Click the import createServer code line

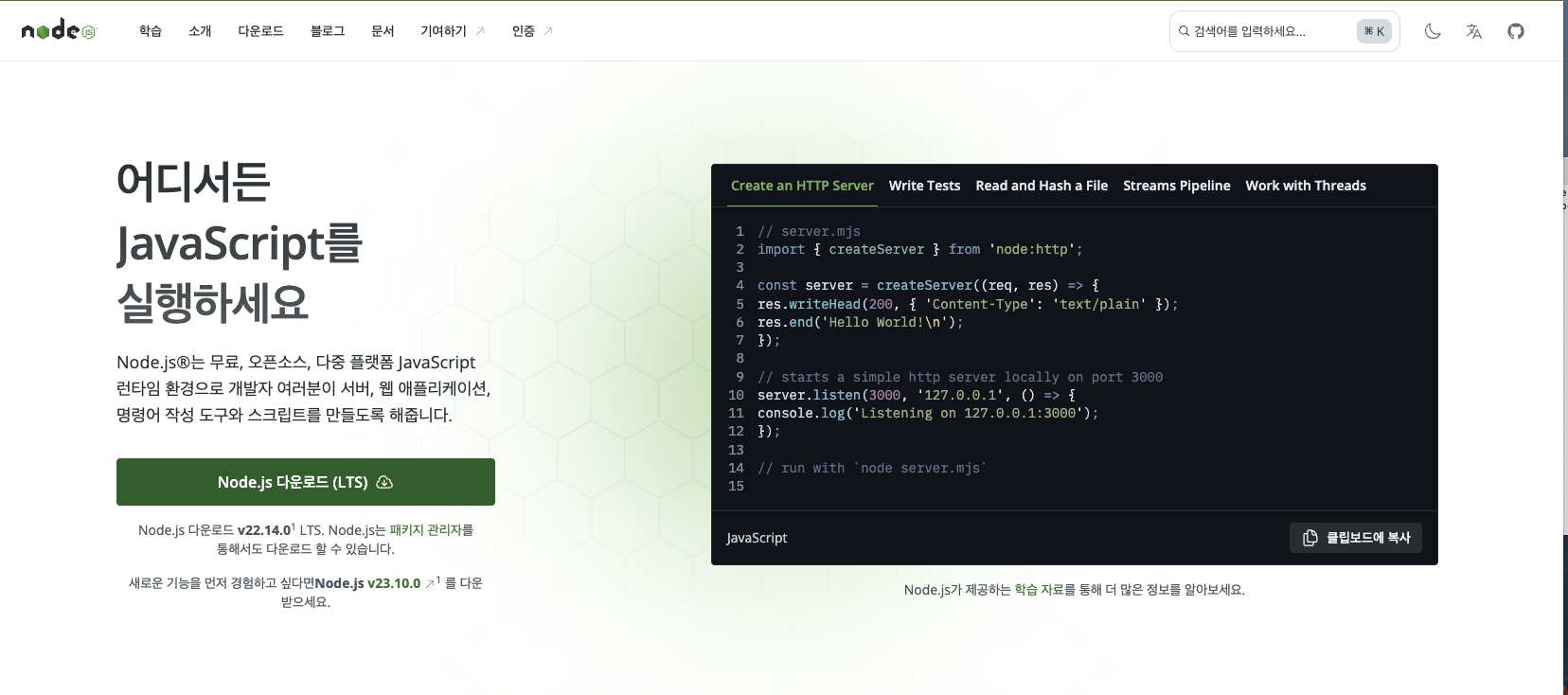(x=919, y=249)
